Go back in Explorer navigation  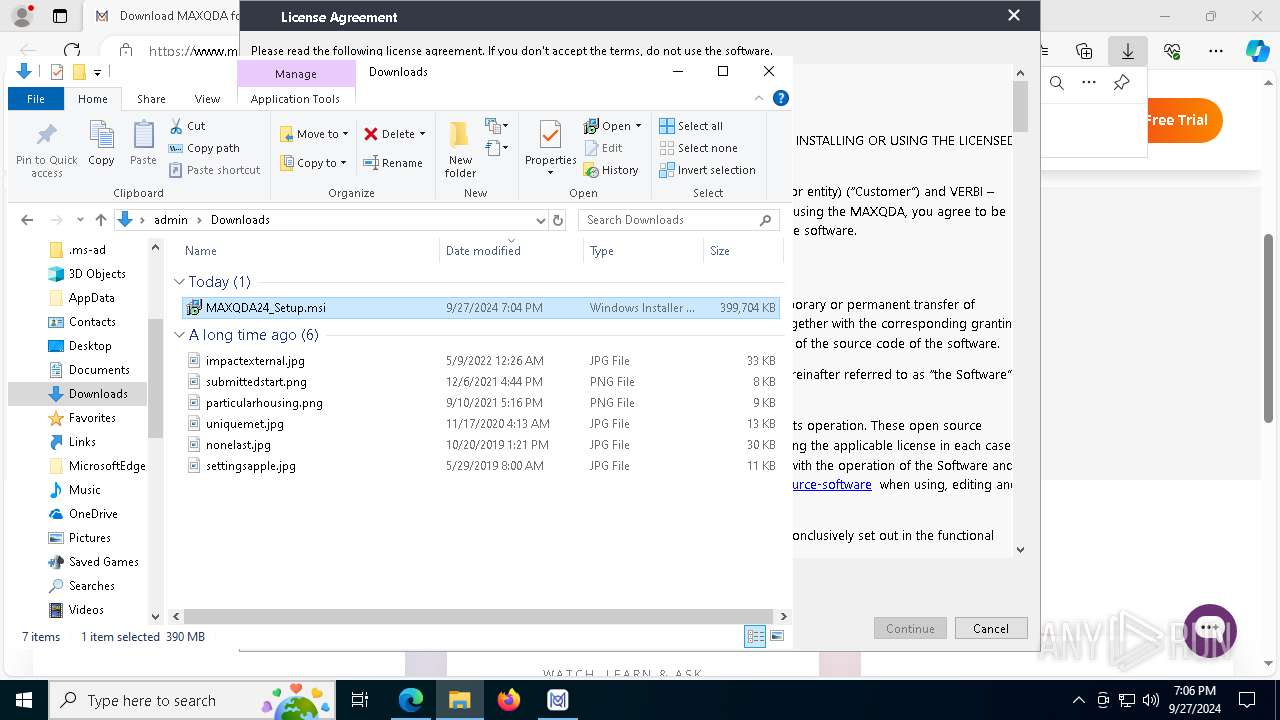pos(27,220)
